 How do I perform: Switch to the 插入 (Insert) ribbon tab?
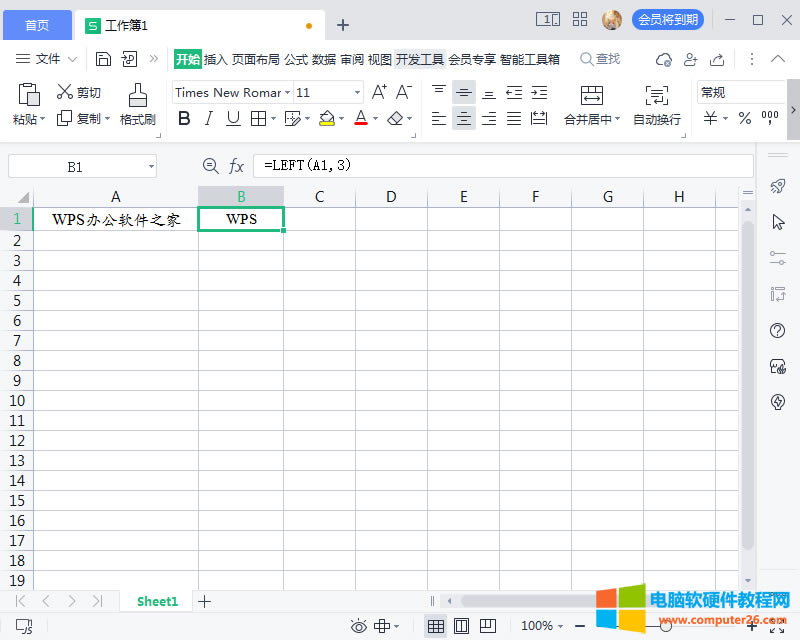(216, 59)
